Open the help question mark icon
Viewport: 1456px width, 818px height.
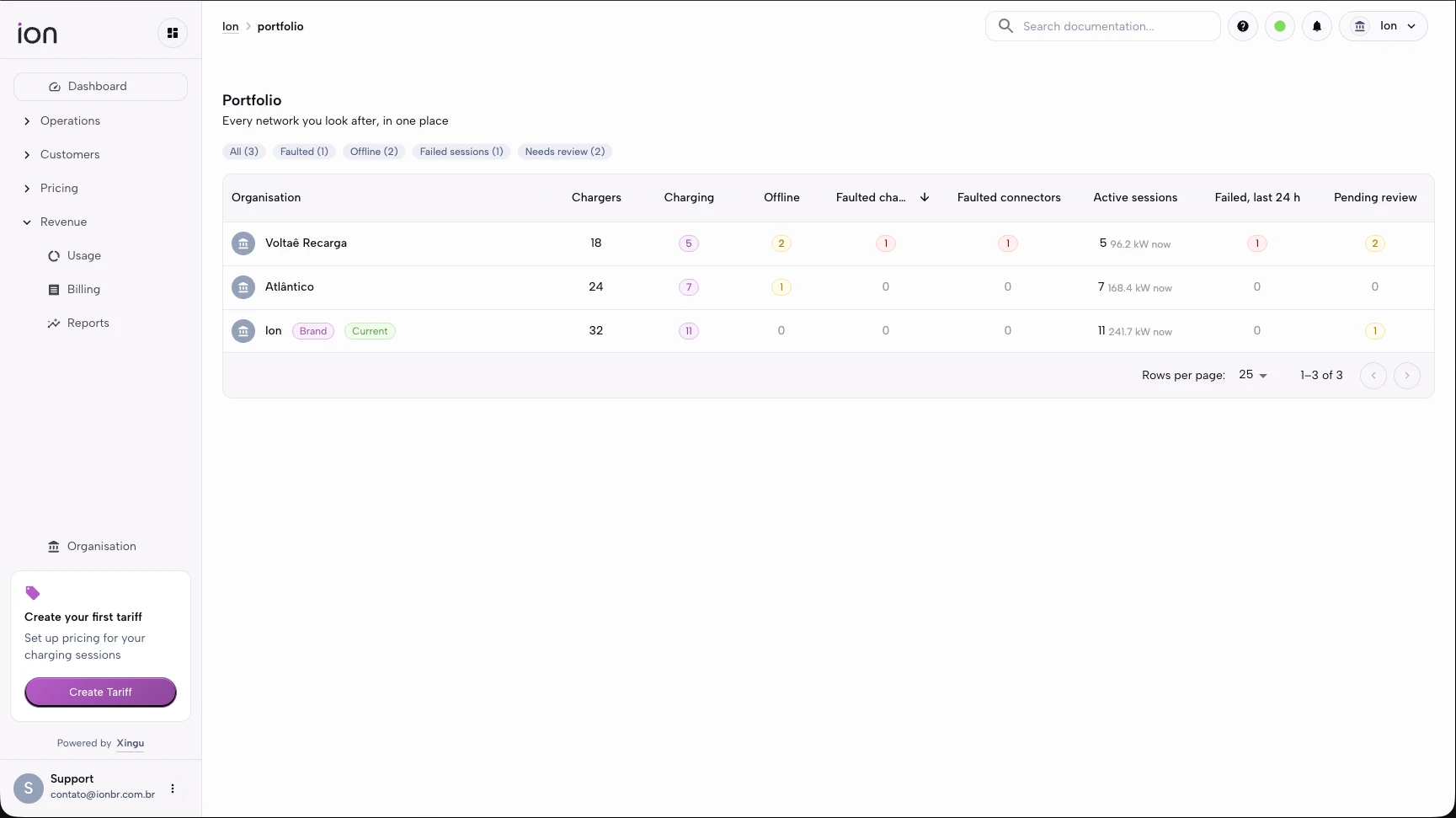[1243, 26]
